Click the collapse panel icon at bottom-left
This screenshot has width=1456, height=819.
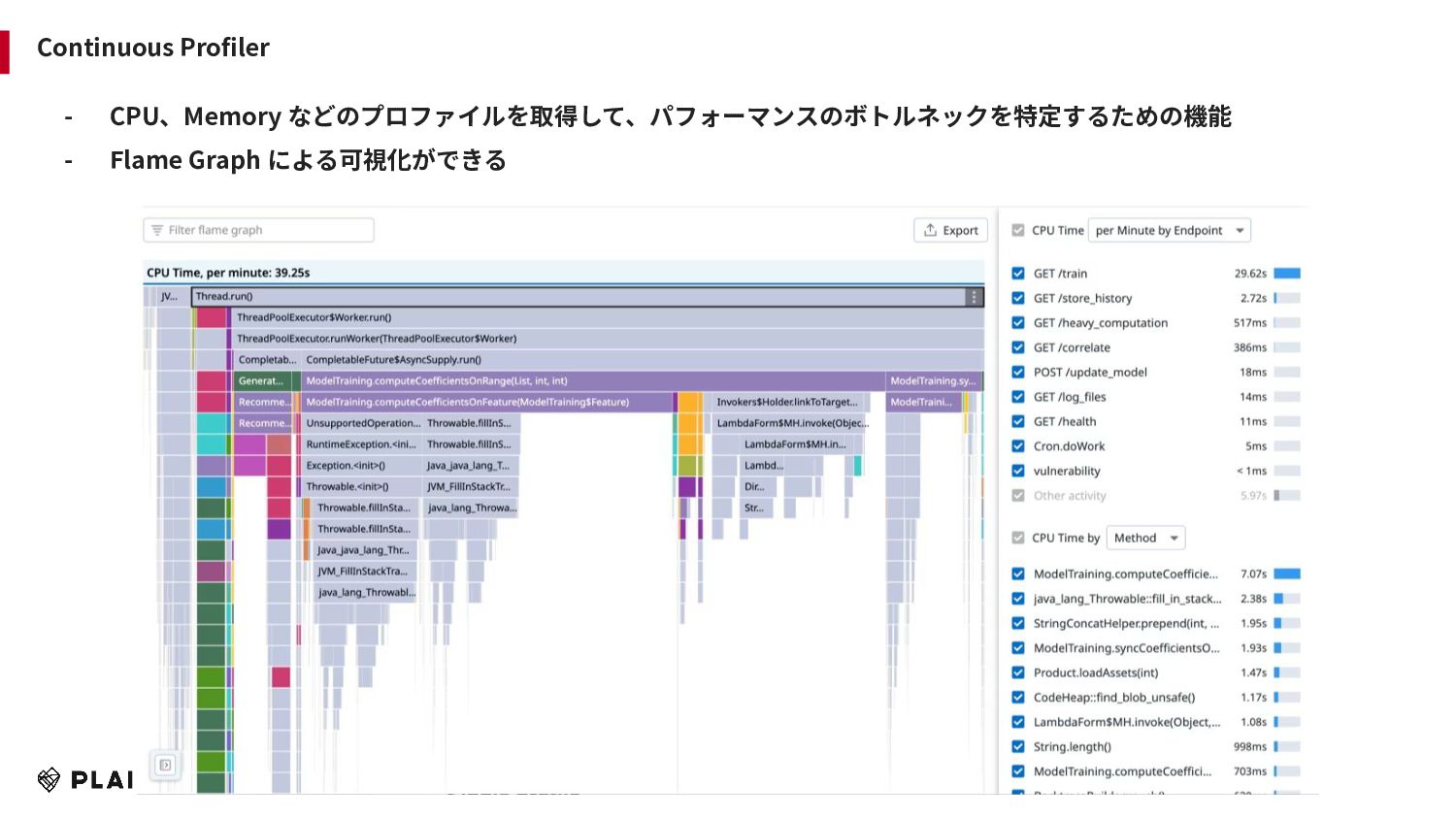tap(165, 765)
